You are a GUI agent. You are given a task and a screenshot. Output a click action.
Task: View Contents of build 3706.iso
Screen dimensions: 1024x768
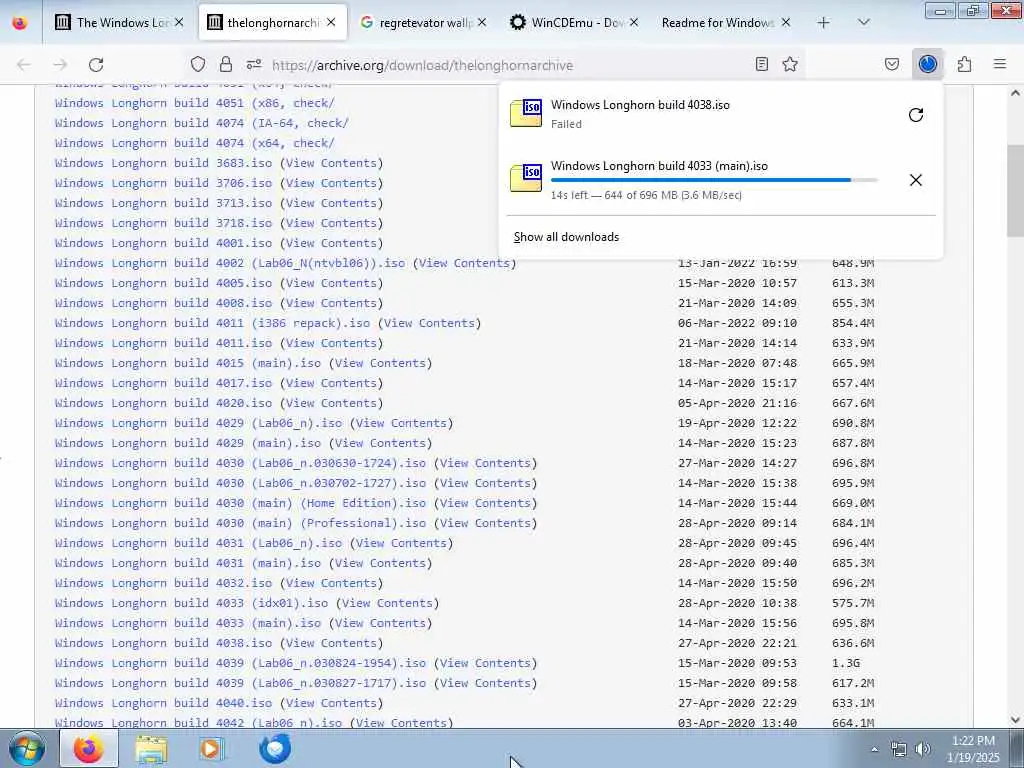(x=331, y=184)
